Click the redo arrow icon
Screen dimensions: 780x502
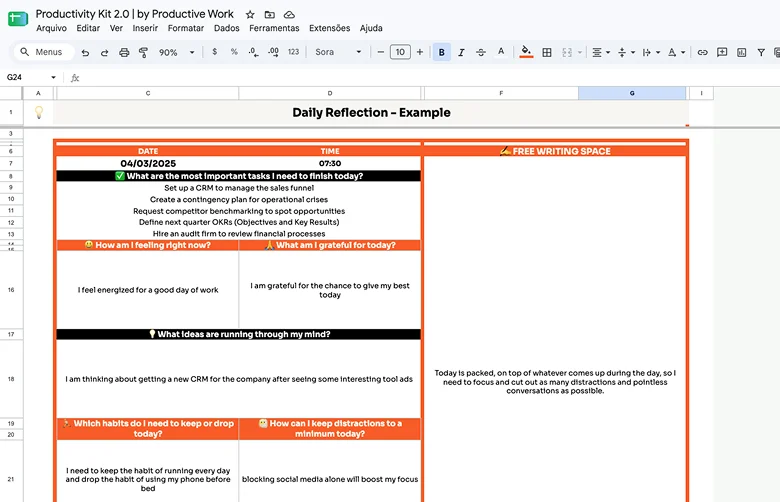104,52
